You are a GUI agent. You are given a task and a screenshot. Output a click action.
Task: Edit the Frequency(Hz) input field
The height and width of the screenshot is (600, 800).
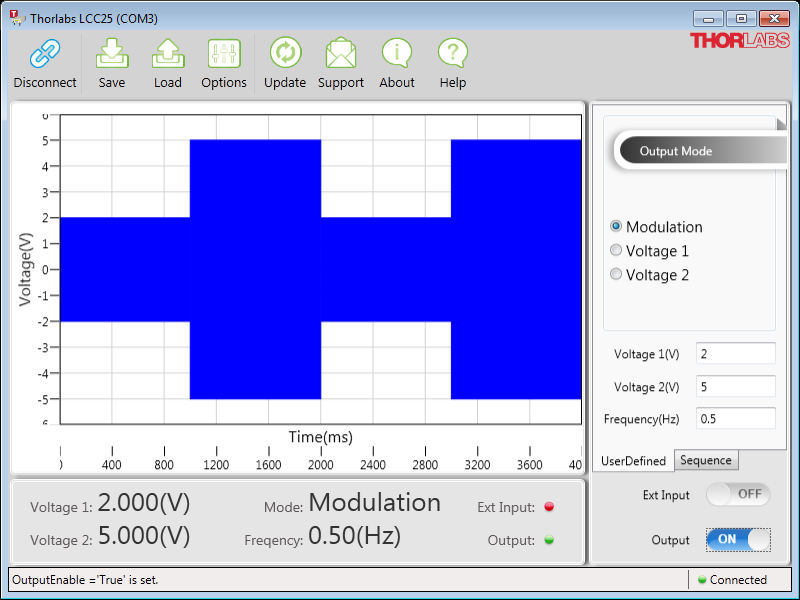(735, 419)
